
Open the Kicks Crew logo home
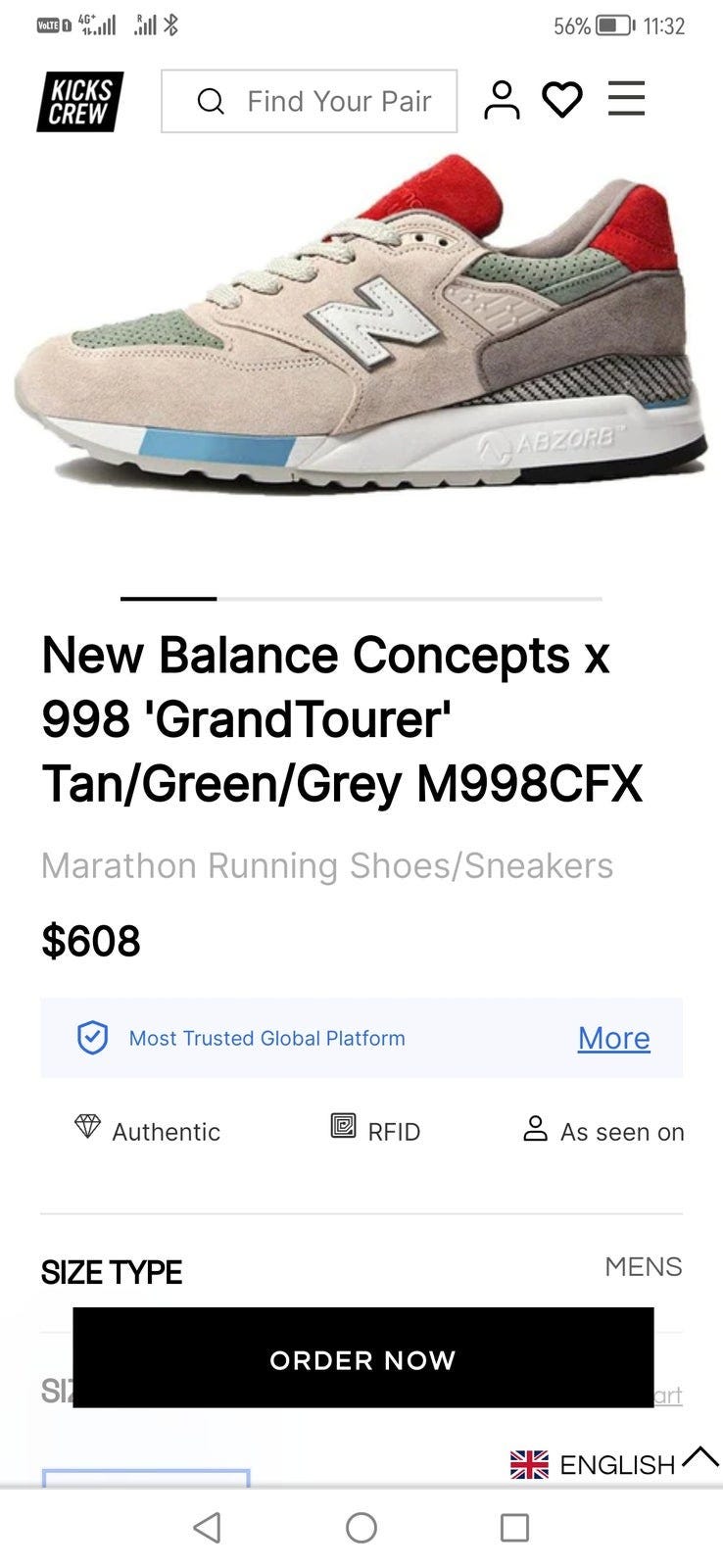pyautogui.click(x=80, y=101)
